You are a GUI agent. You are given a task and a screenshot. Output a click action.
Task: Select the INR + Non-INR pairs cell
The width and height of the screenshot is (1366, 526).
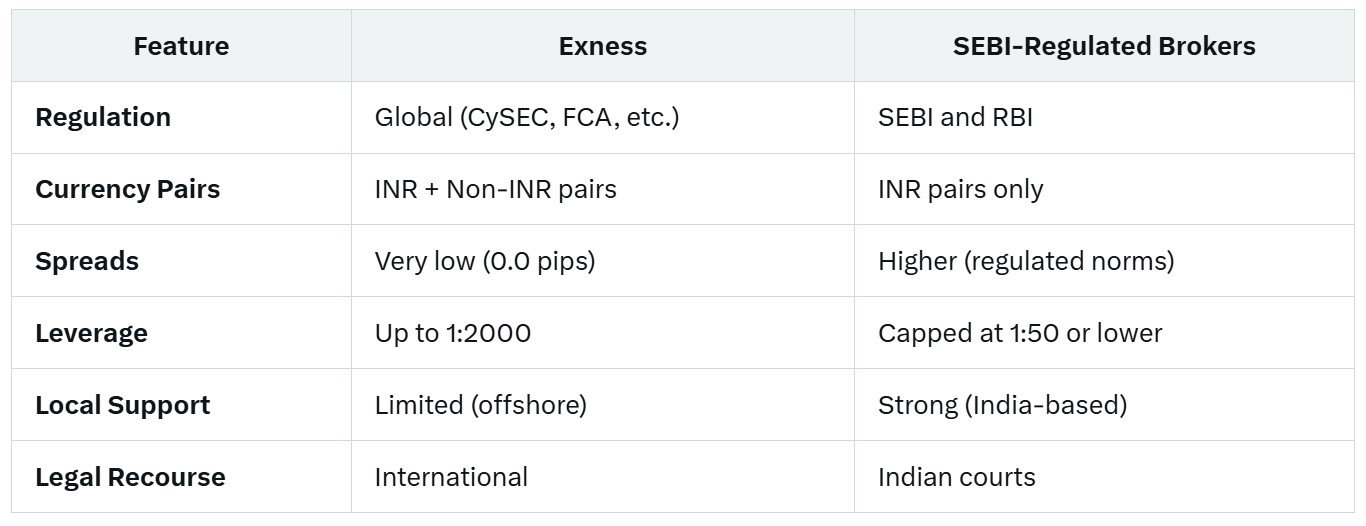pyautogui.click(x=495, y=190)
